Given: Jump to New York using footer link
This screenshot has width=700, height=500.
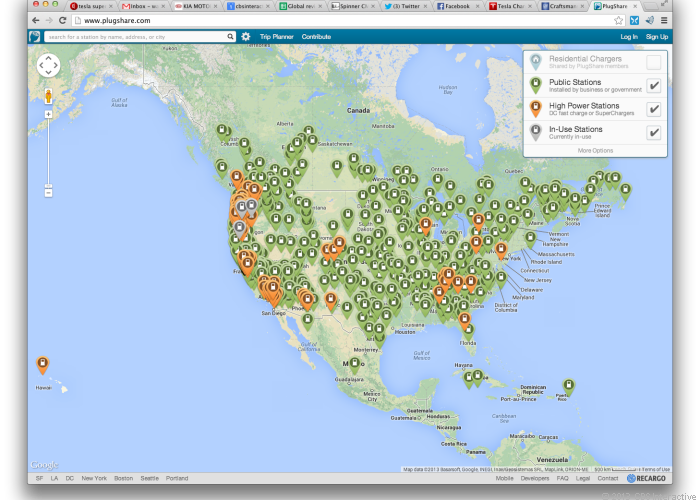Looking at the screenshot, I should tap(94, 478).
